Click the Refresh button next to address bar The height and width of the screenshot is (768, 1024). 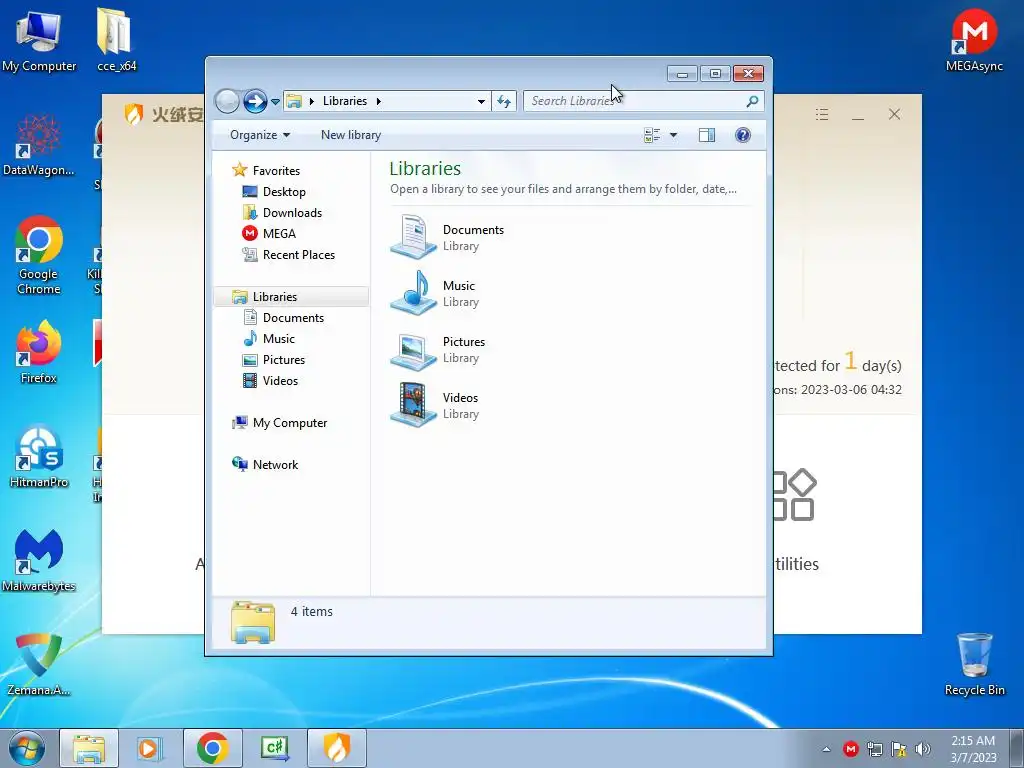504,101
